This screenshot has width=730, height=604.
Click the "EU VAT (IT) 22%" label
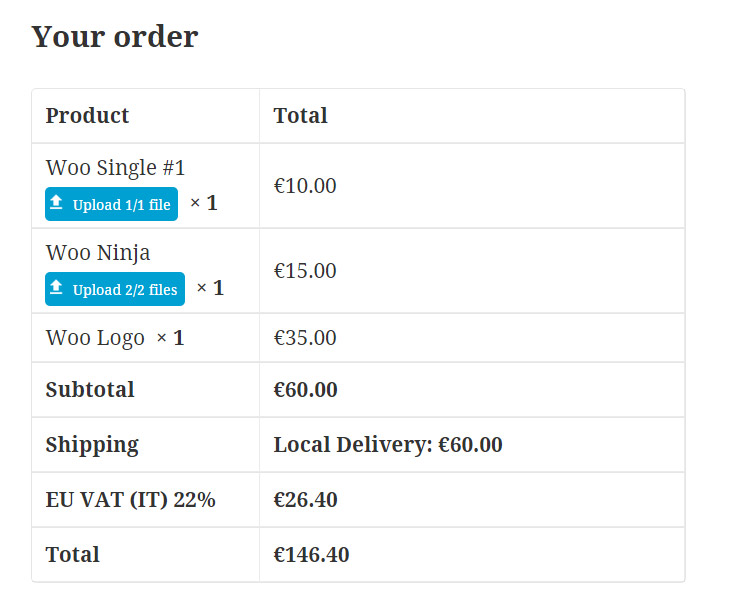click(130, 499)
